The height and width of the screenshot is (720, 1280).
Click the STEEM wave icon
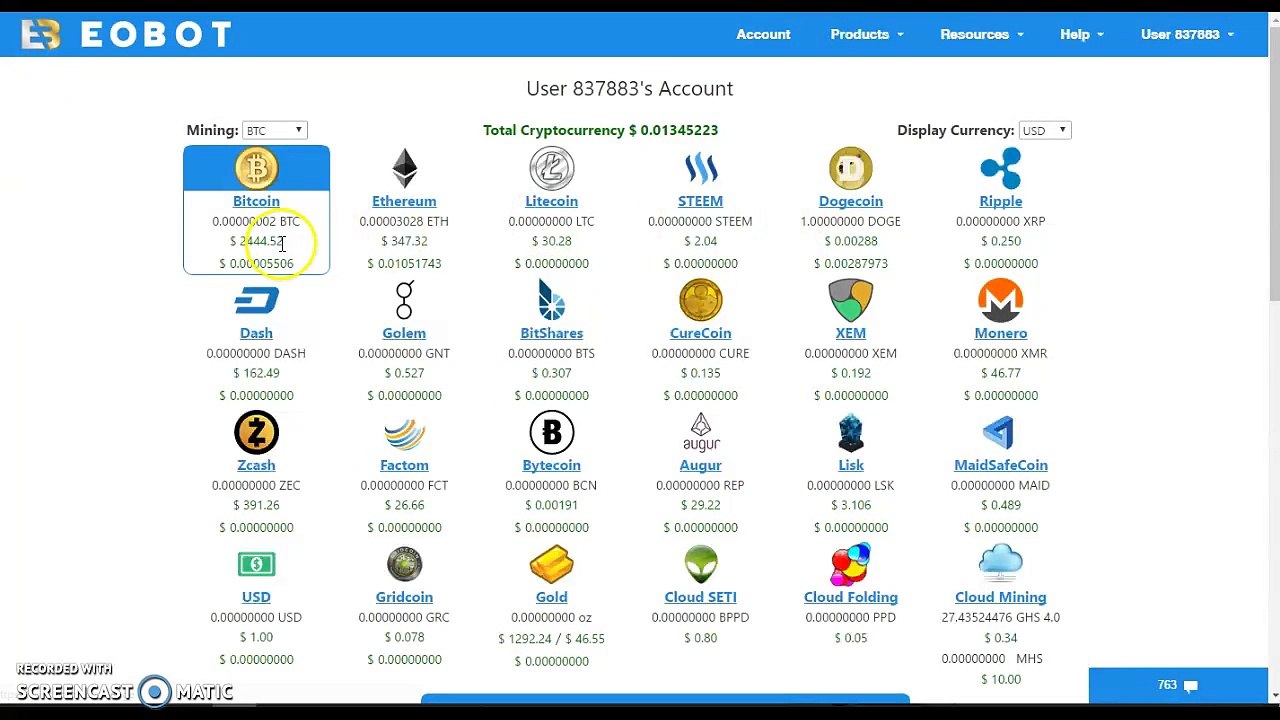(700, 168)
